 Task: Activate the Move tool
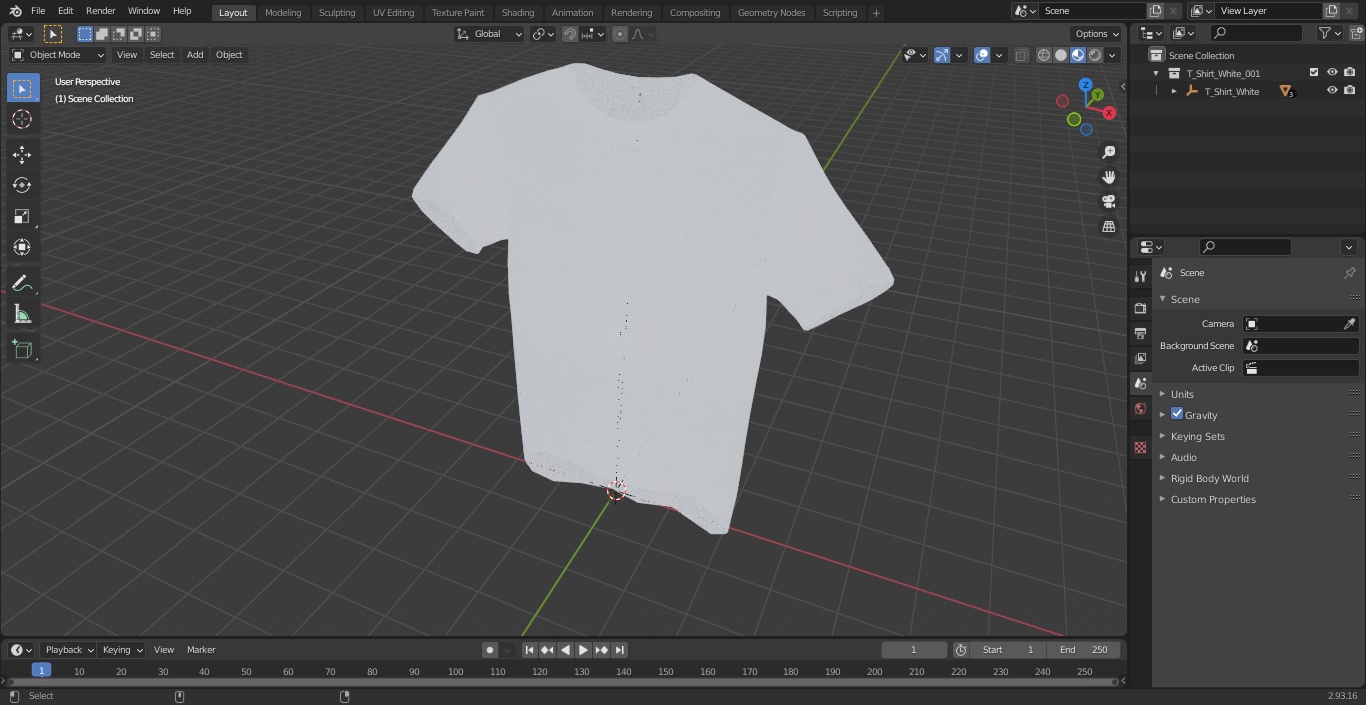22,154
